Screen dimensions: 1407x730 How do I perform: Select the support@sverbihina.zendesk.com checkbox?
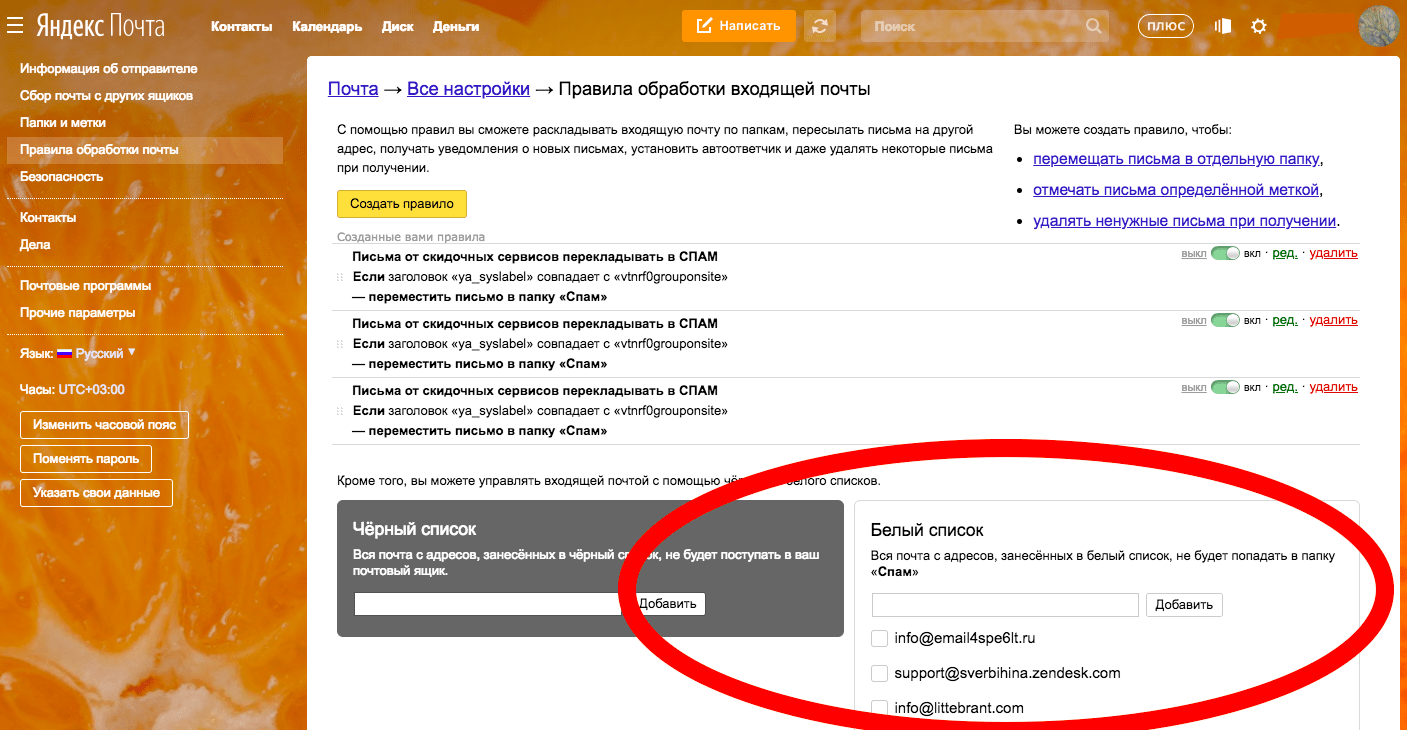click(880, 673)
